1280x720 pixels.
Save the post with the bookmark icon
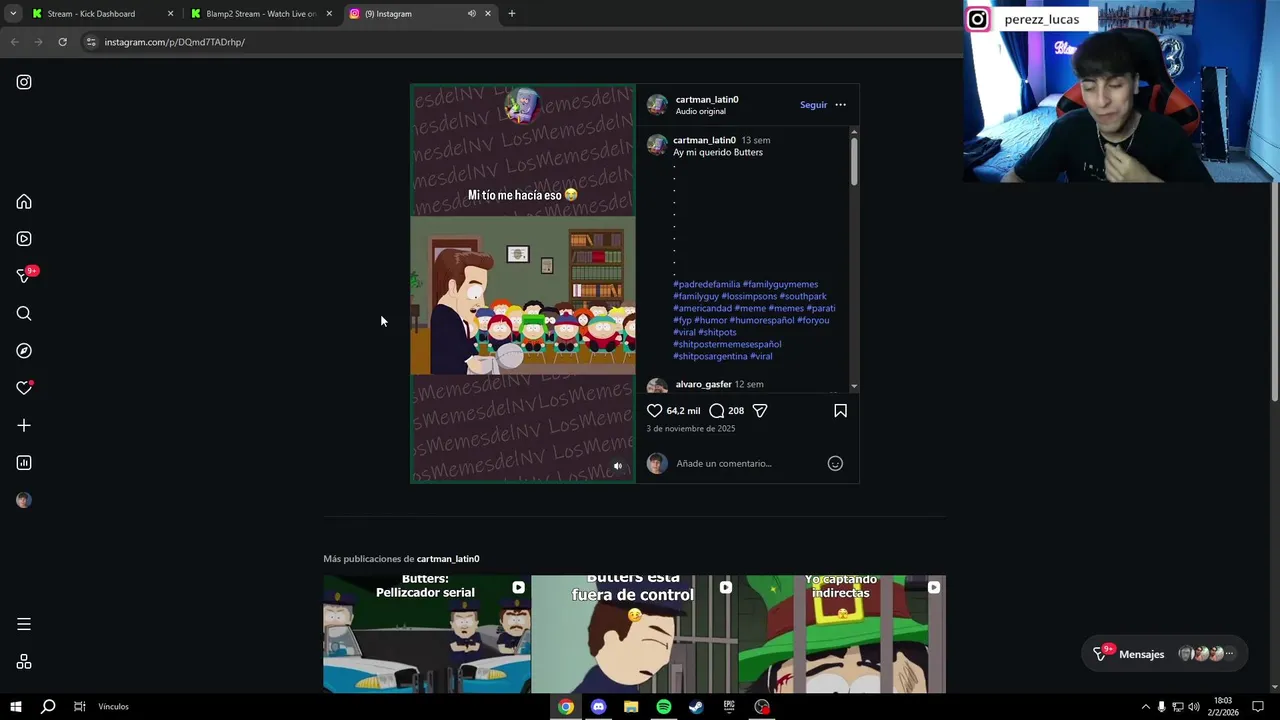tap(840, 411)
